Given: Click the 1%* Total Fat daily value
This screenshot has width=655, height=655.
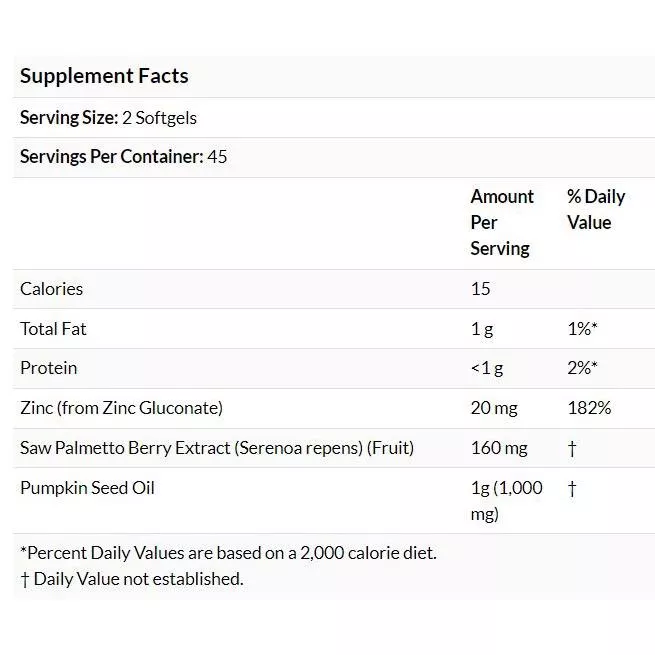Looking at the screenshot, I should [x=582, y=329].
